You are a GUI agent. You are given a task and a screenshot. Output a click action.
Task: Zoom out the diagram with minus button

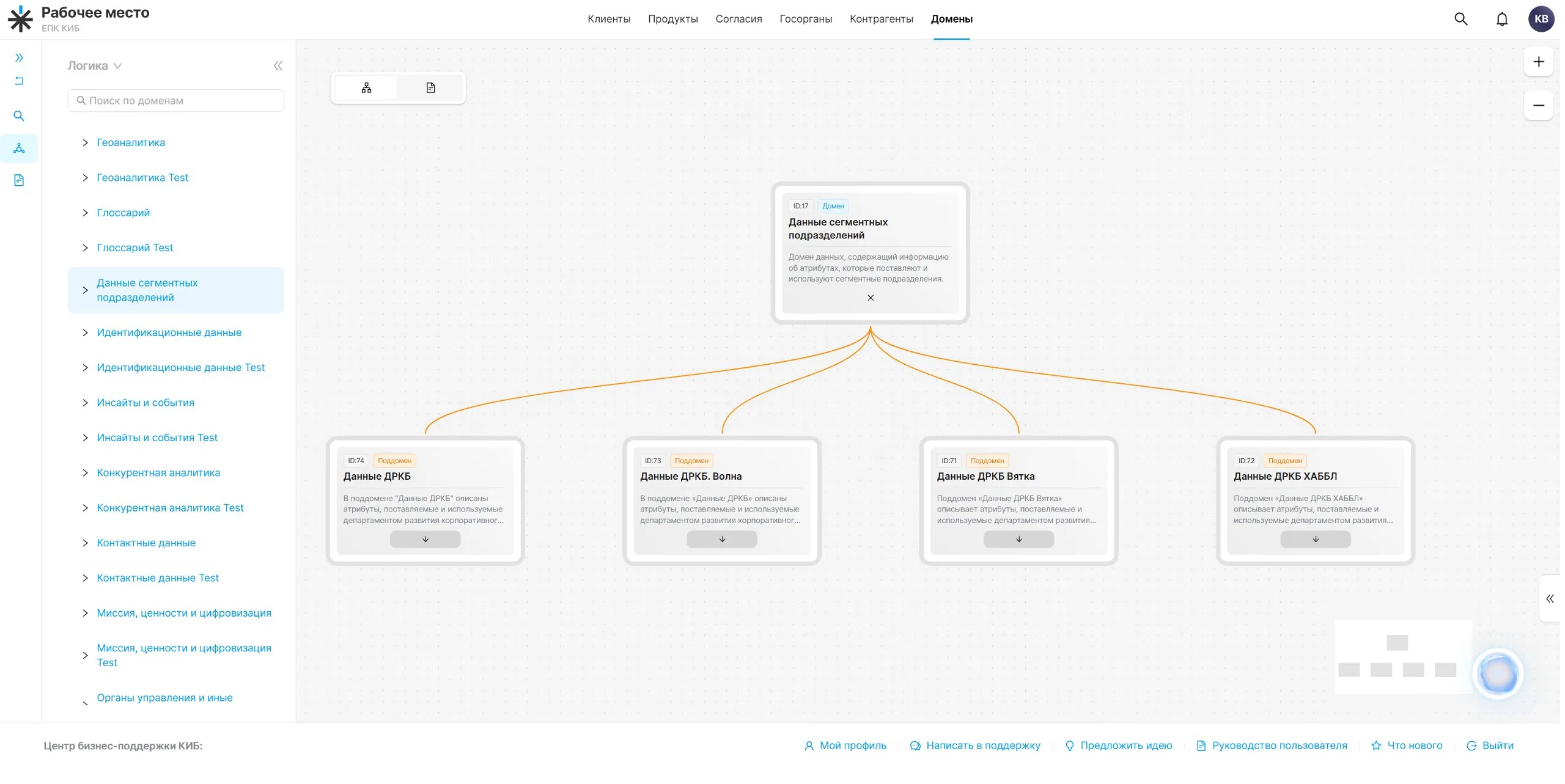[1538, 105]
